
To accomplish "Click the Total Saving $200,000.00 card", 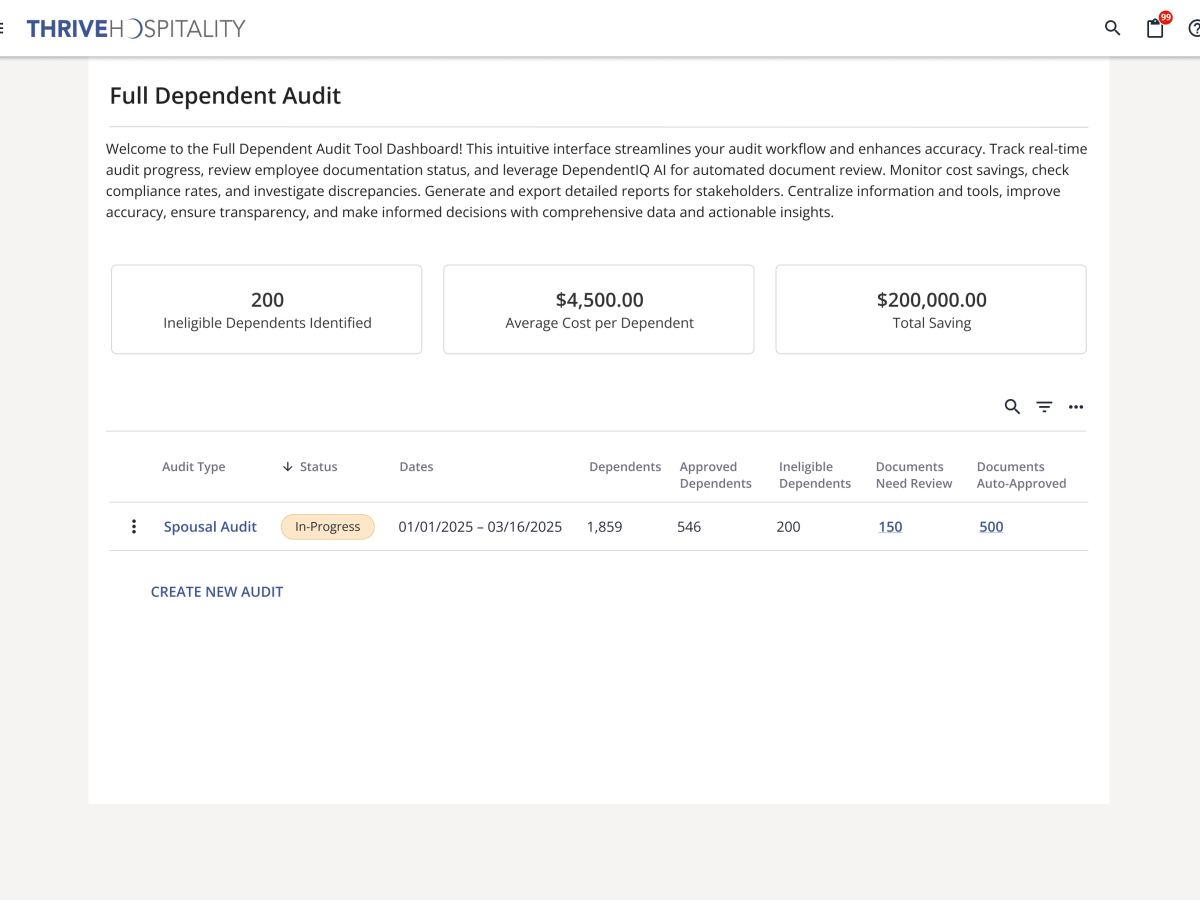I will pos(930,309).
